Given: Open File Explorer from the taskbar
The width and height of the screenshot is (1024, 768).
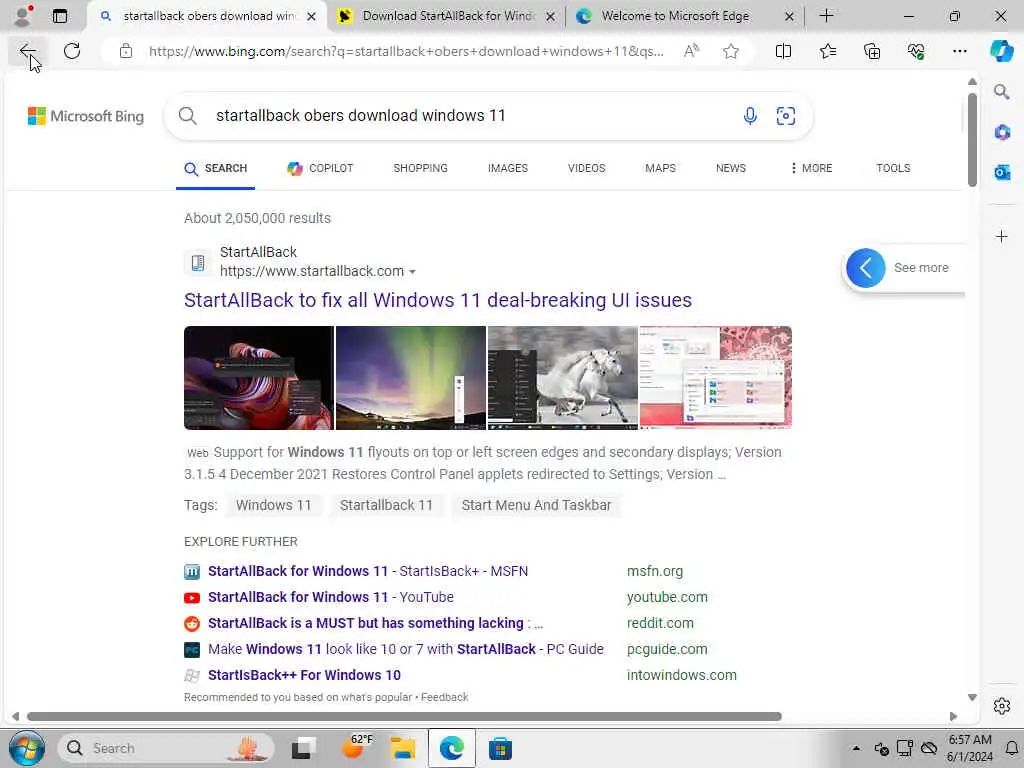Looking at the screenshot, I should click(x=402, y=748).
